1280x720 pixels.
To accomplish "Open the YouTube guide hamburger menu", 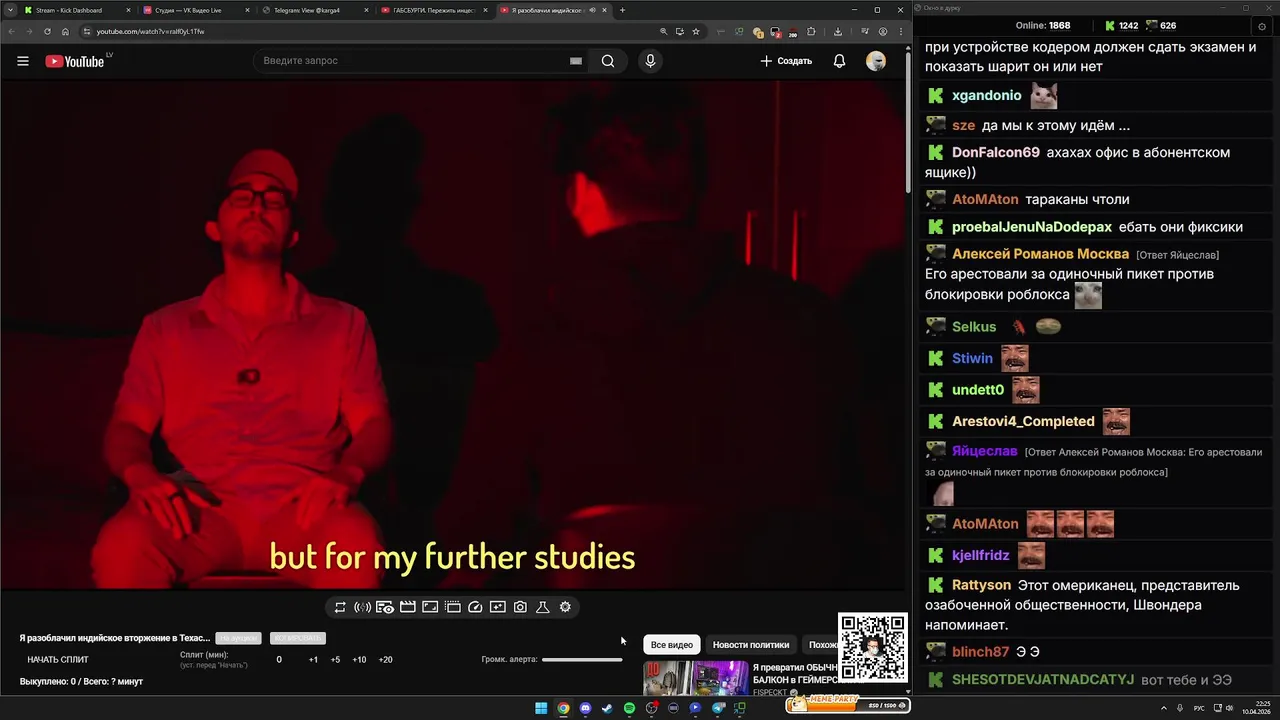I will (x=23, y=61).
